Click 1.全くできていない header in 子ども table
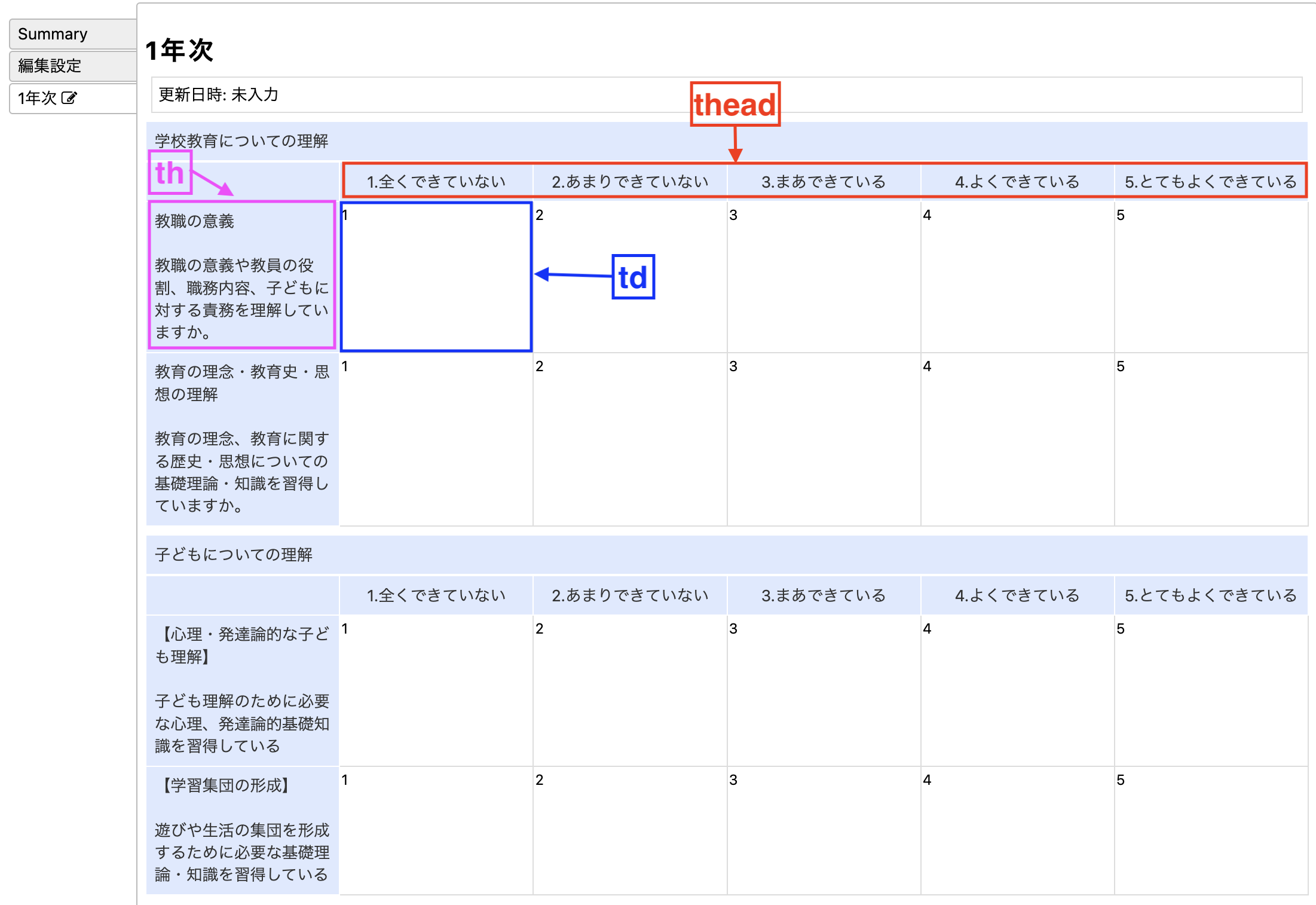Image resolution: width=1316 pixels, height=905 pixels. [436, 595]
